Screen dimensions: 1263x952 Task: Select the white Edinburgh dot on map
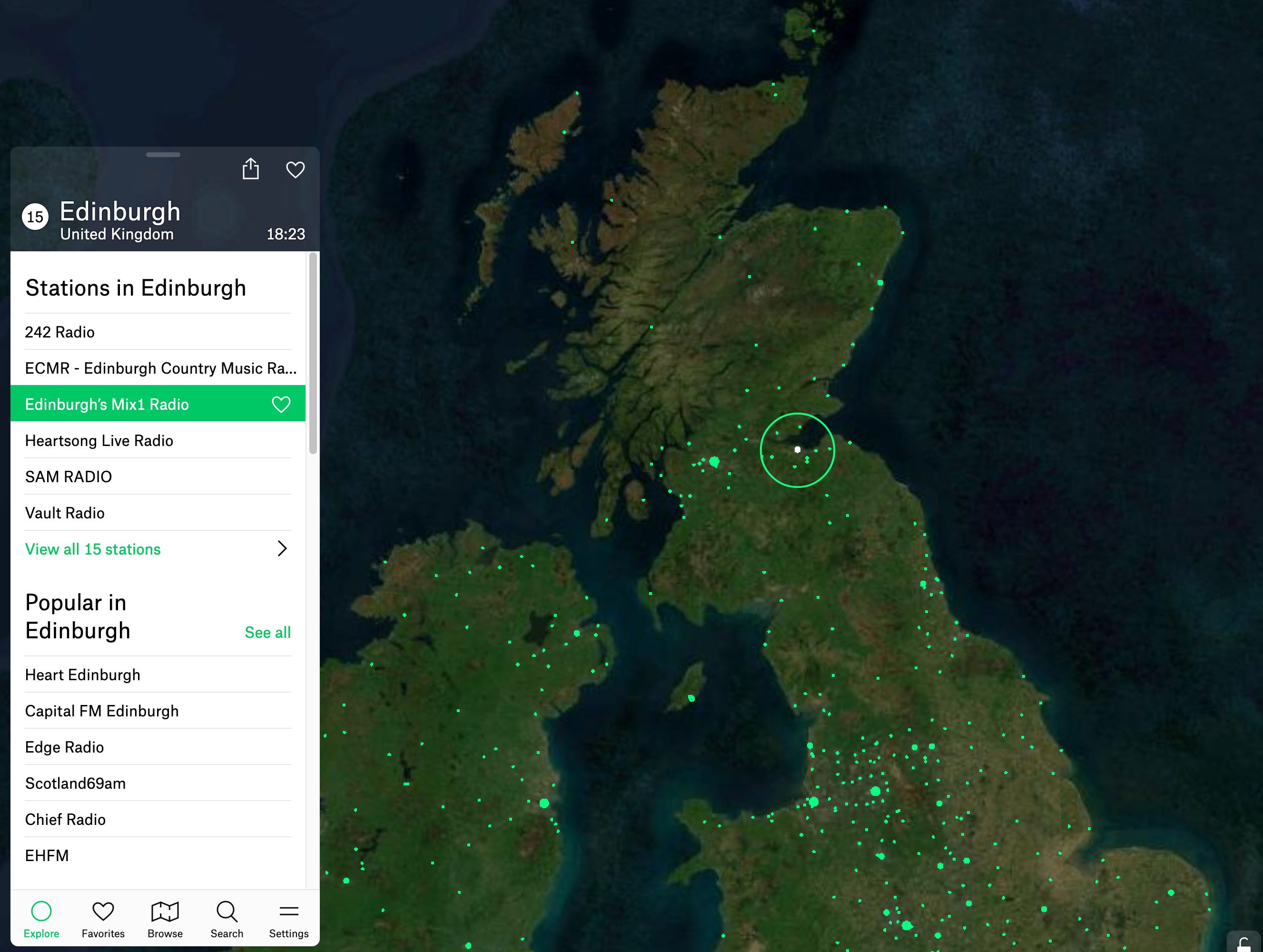(798, 450)
